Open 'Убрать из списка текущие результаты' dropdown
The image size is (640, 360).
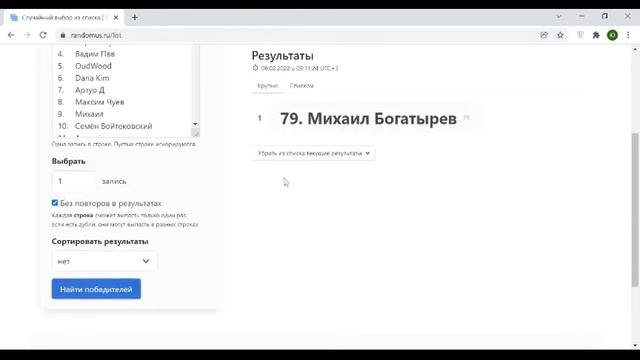click(x=313, y=153)
